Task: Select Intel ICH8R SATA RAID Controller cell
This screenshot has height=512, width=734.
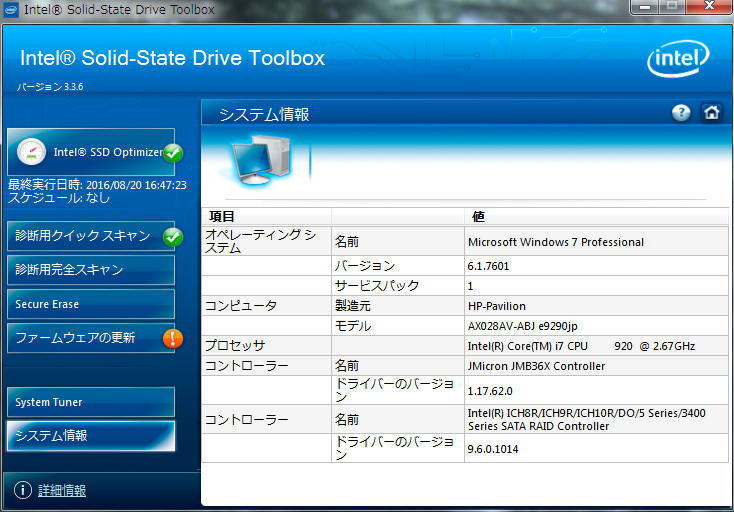Action: pos(596,419)
